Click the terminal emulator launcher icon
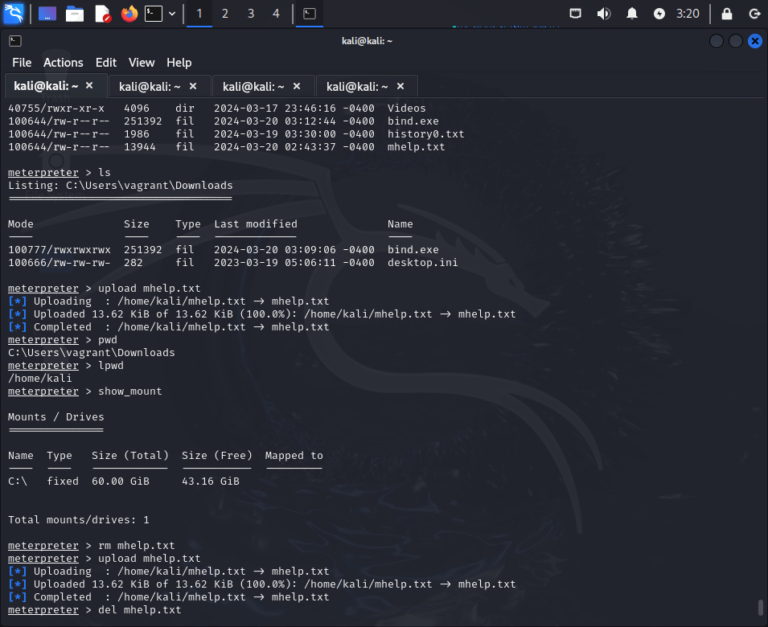The height and width of the screenshot is (627, 768). click(x=154, y=14)
